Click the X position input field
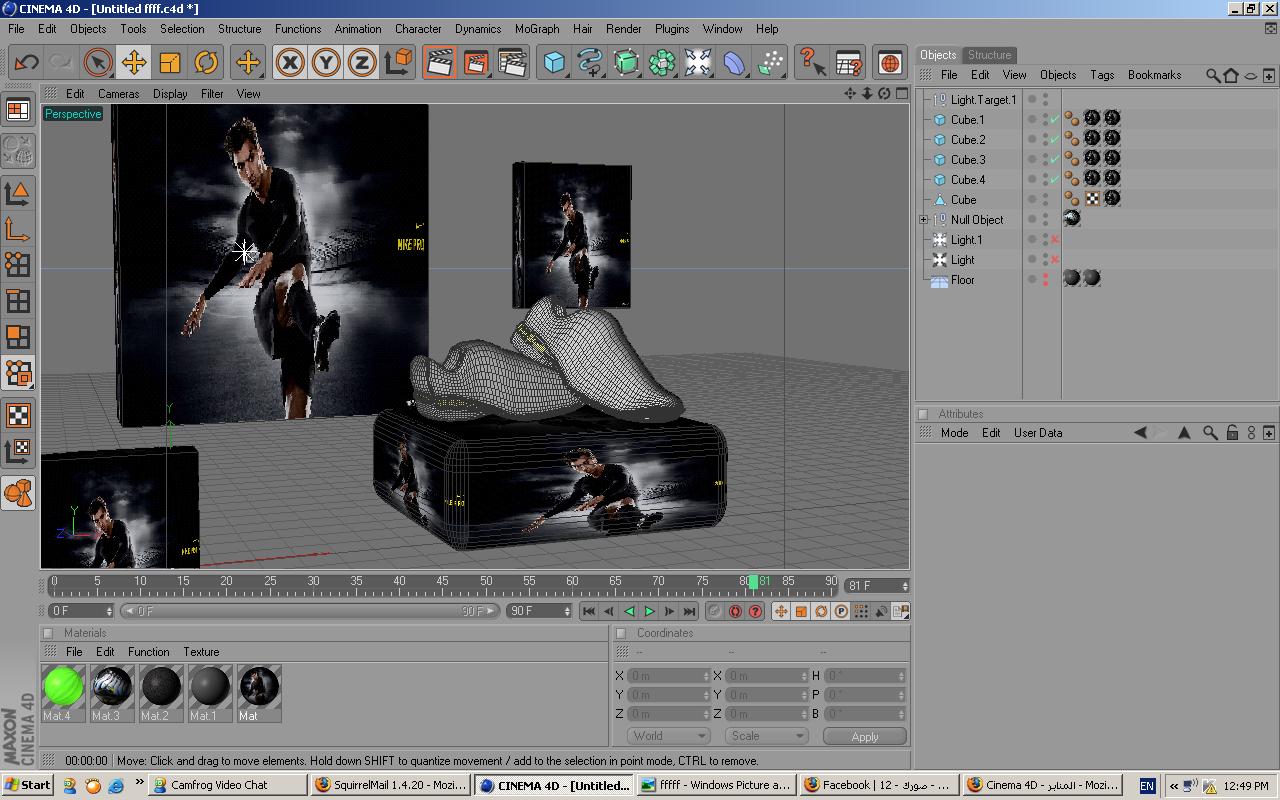Viewport: 1280px width, 800px height. [x=668, y=676]
